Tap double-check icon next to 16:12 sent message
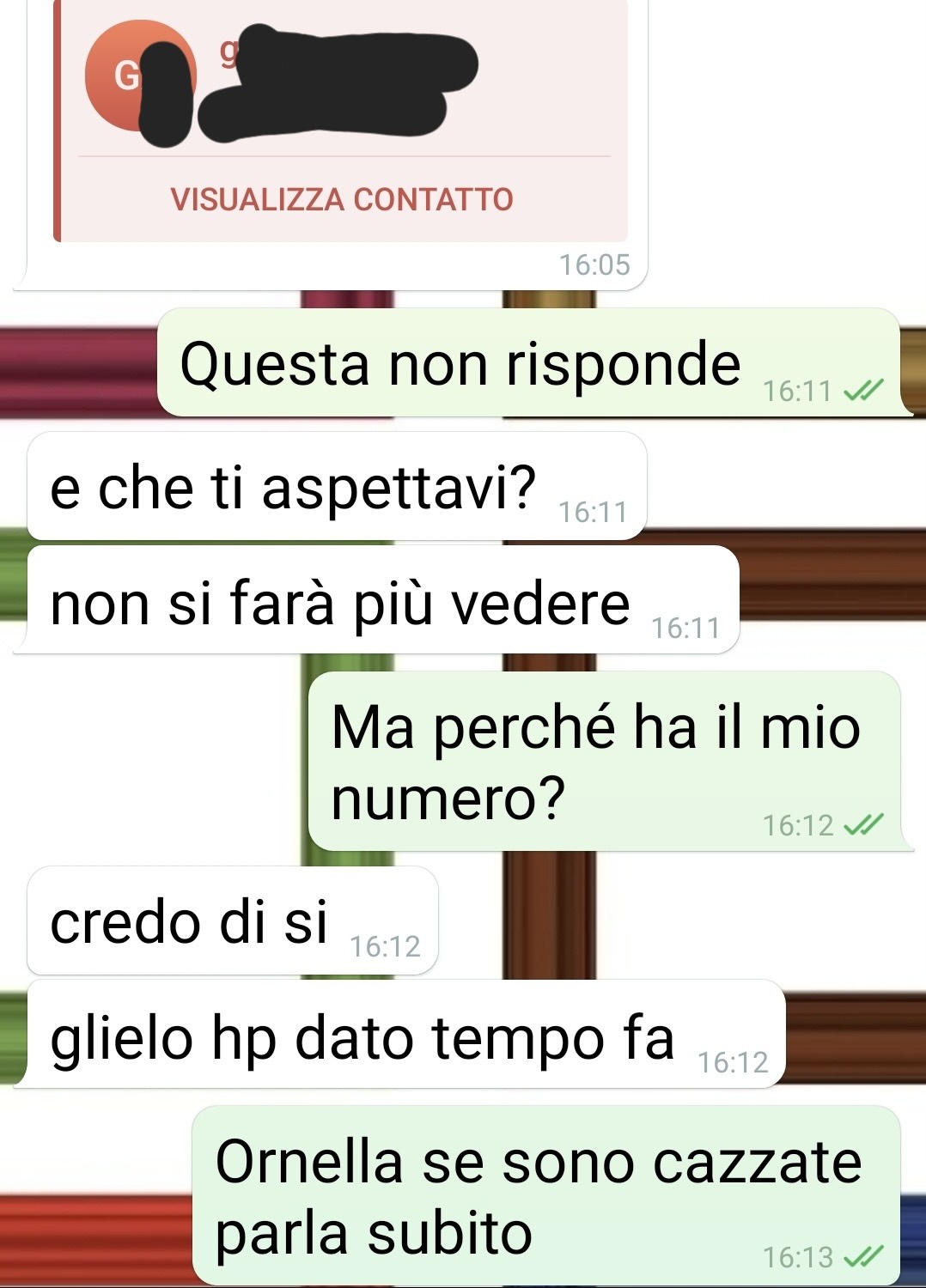The height and width of the screenshot is (1288, 926). pos(862,825)
